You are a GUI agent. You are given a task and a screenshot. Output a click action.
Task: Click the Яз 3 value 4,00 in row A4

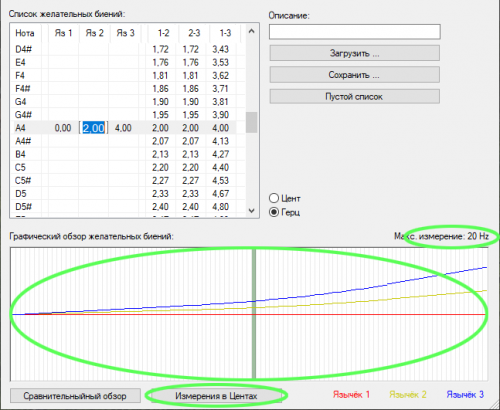123,128
